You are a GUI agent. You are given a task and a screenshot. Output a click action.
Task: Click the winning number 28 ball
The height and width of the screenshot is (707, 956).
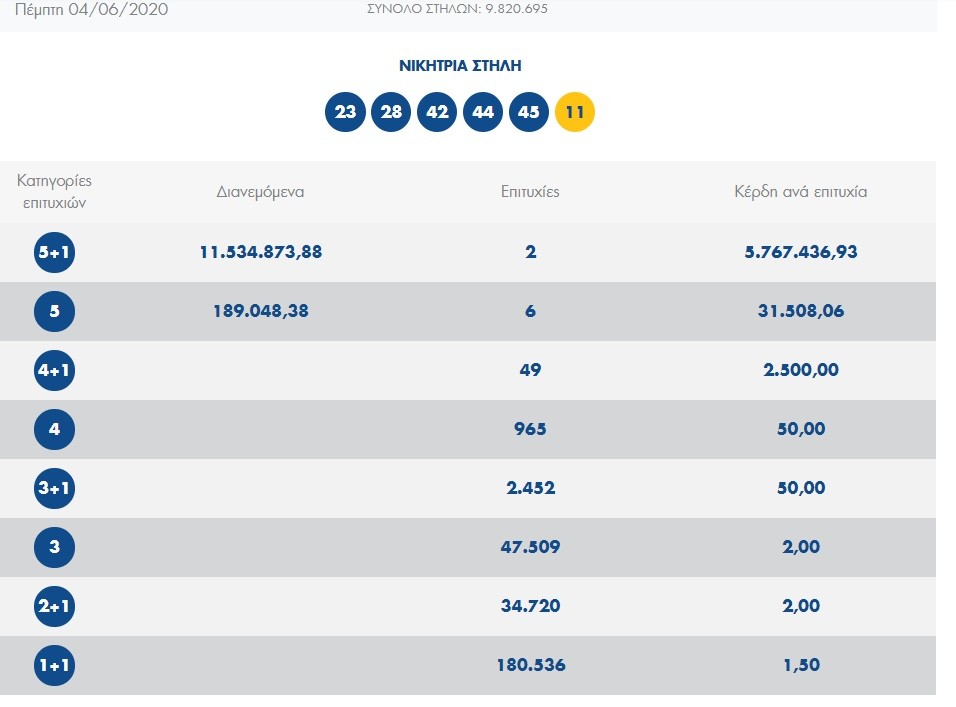coord(391,112)
